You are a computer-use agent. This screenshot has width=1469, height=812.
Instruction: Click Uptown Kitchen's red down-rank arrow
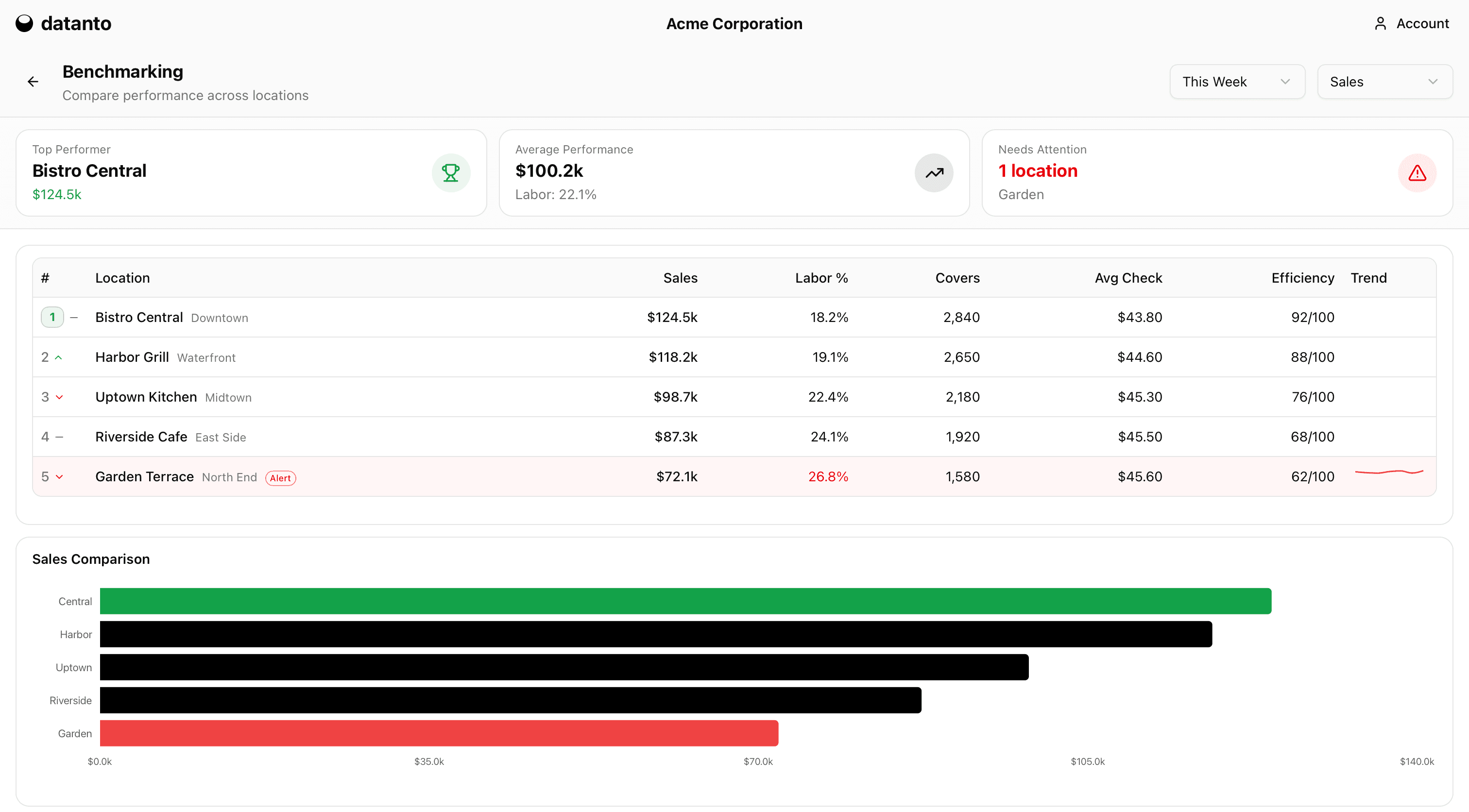point(59,397)
